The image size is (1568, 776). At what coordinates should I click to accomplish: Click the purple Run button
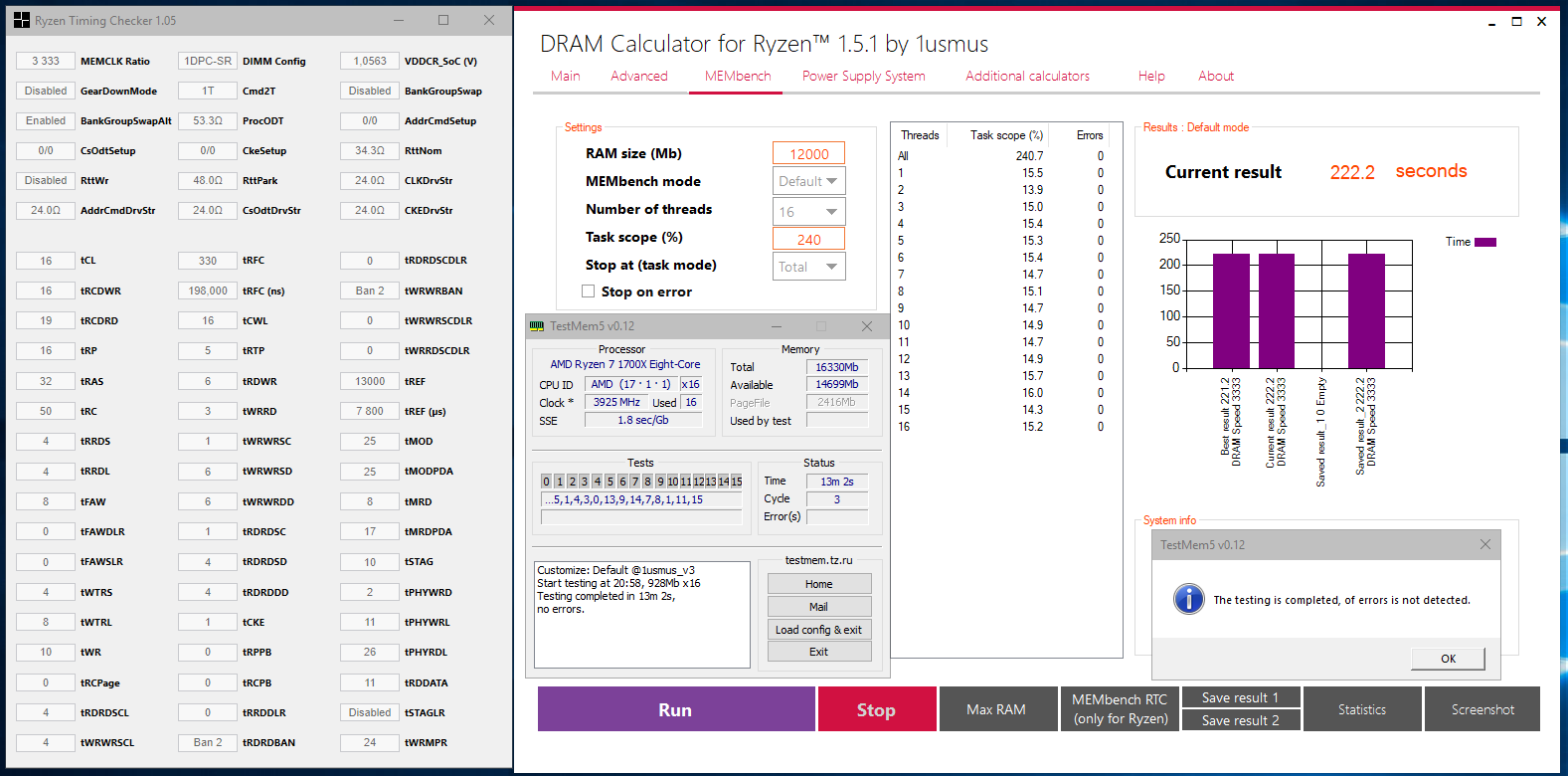[675, 709]
